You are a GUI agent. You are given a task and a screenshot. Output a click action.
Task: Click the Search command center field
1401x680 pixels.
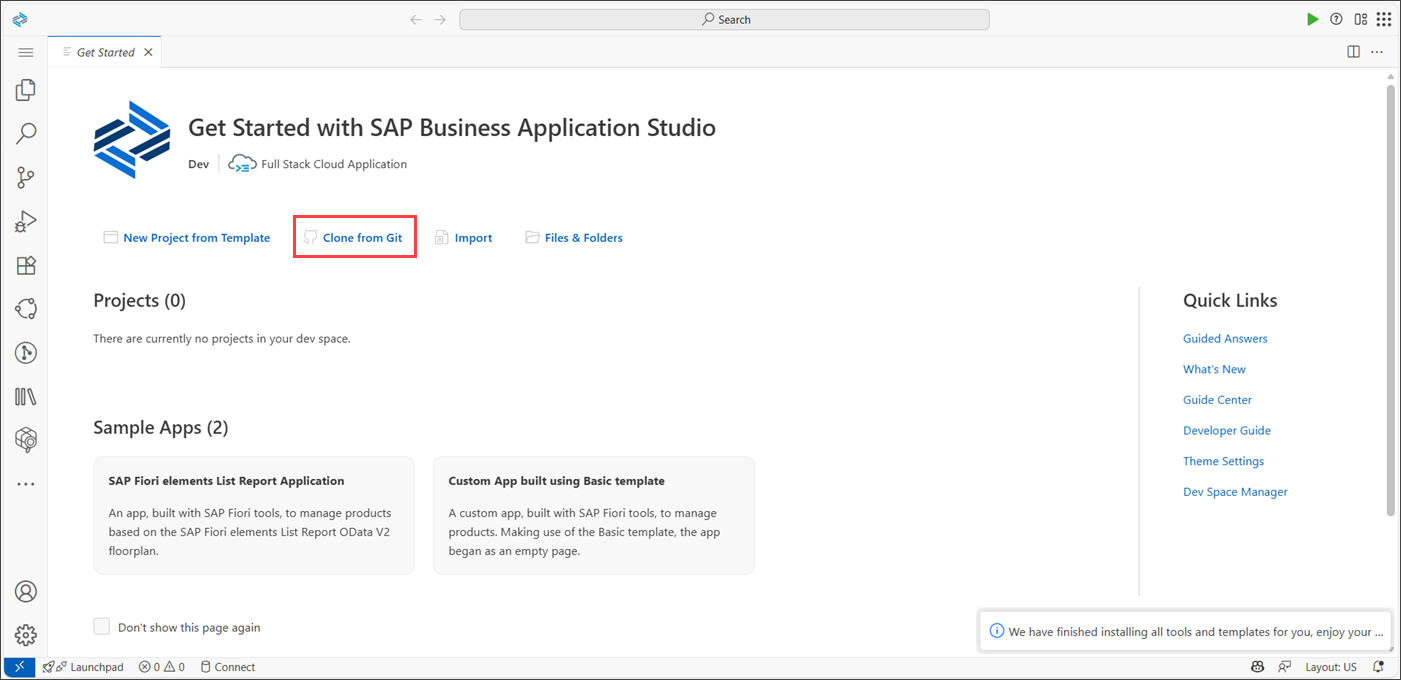point(724,19)
